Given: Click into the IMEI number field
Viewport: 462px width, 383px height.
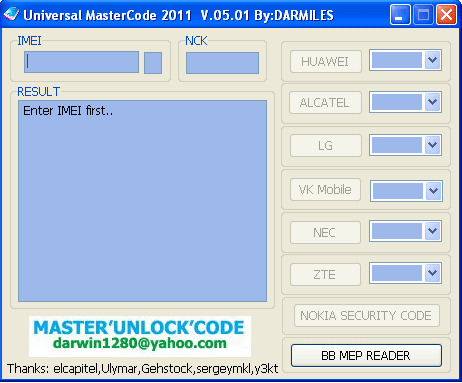Looking at the screenshot, I should click(x=81, y=62).
